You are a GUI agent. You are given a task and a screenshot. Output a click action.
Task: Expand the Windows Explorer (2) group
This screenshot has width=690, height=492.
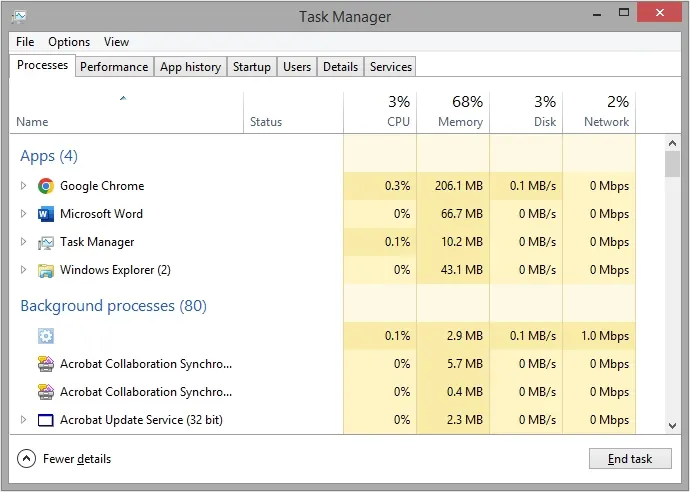tap(23, 270)
